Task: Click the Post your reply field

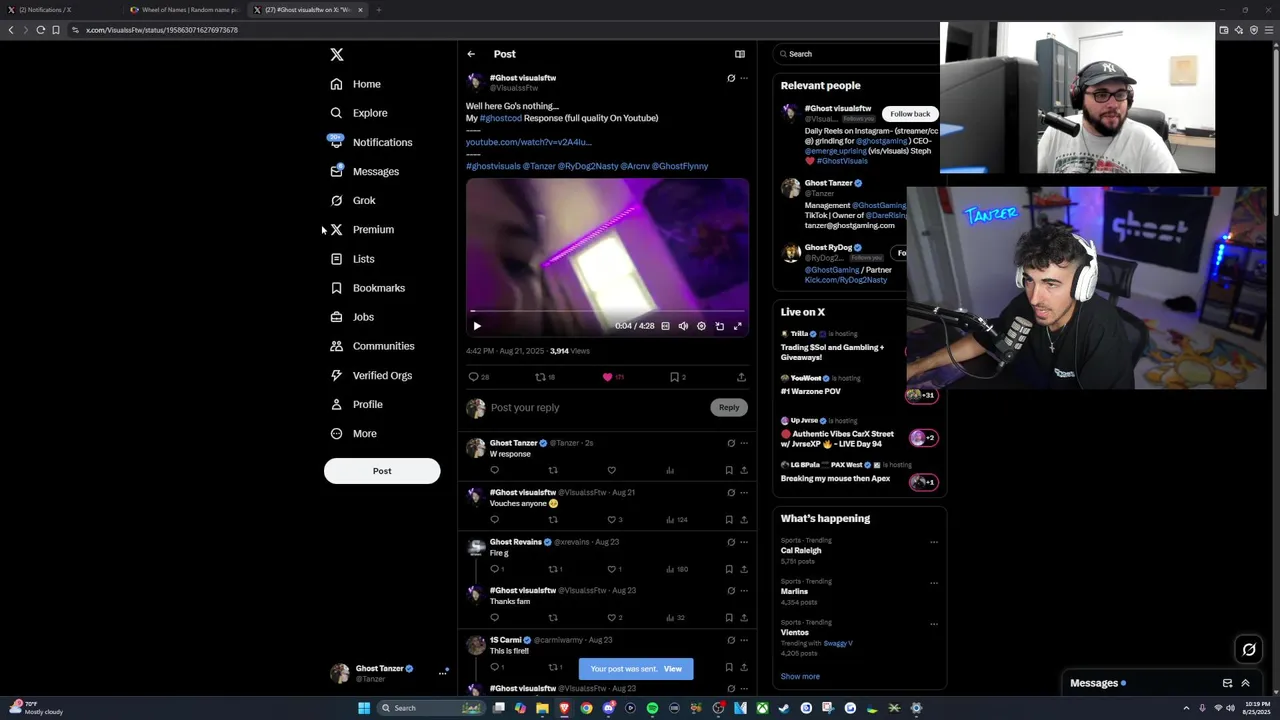Action: (598, 407)
